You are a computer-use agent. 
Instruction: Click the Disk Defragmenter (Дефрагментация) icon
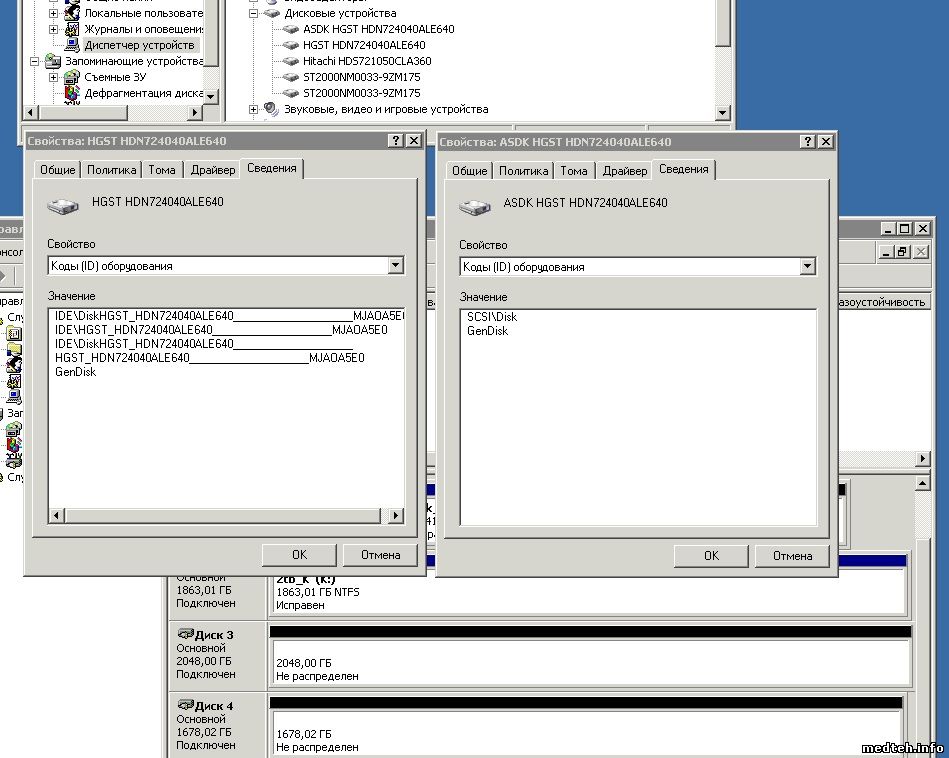coord(72,93)
